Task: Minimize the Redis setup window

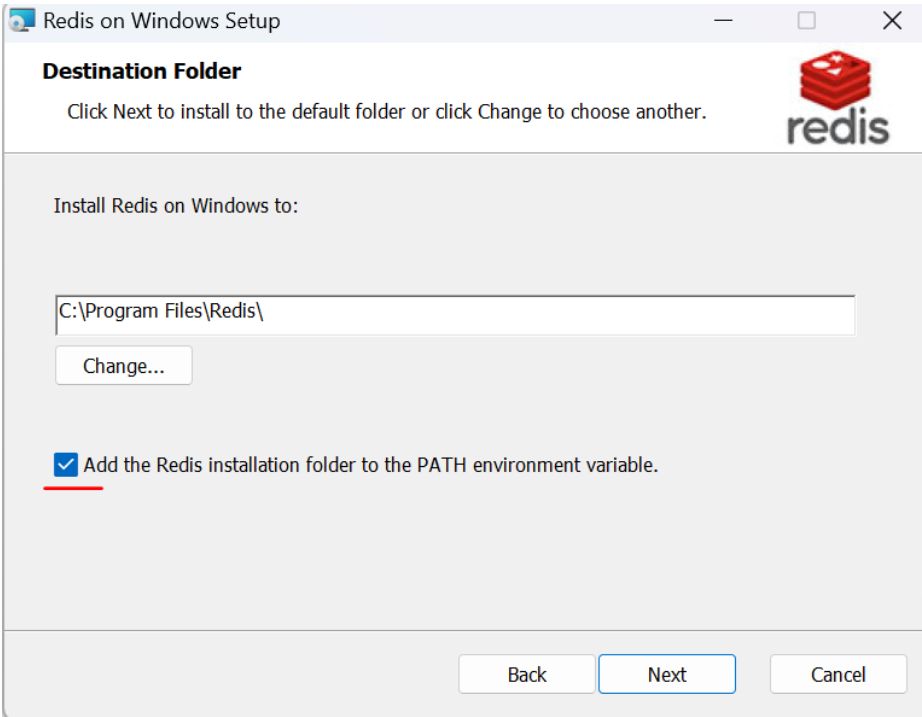Action: click(723, 21)
